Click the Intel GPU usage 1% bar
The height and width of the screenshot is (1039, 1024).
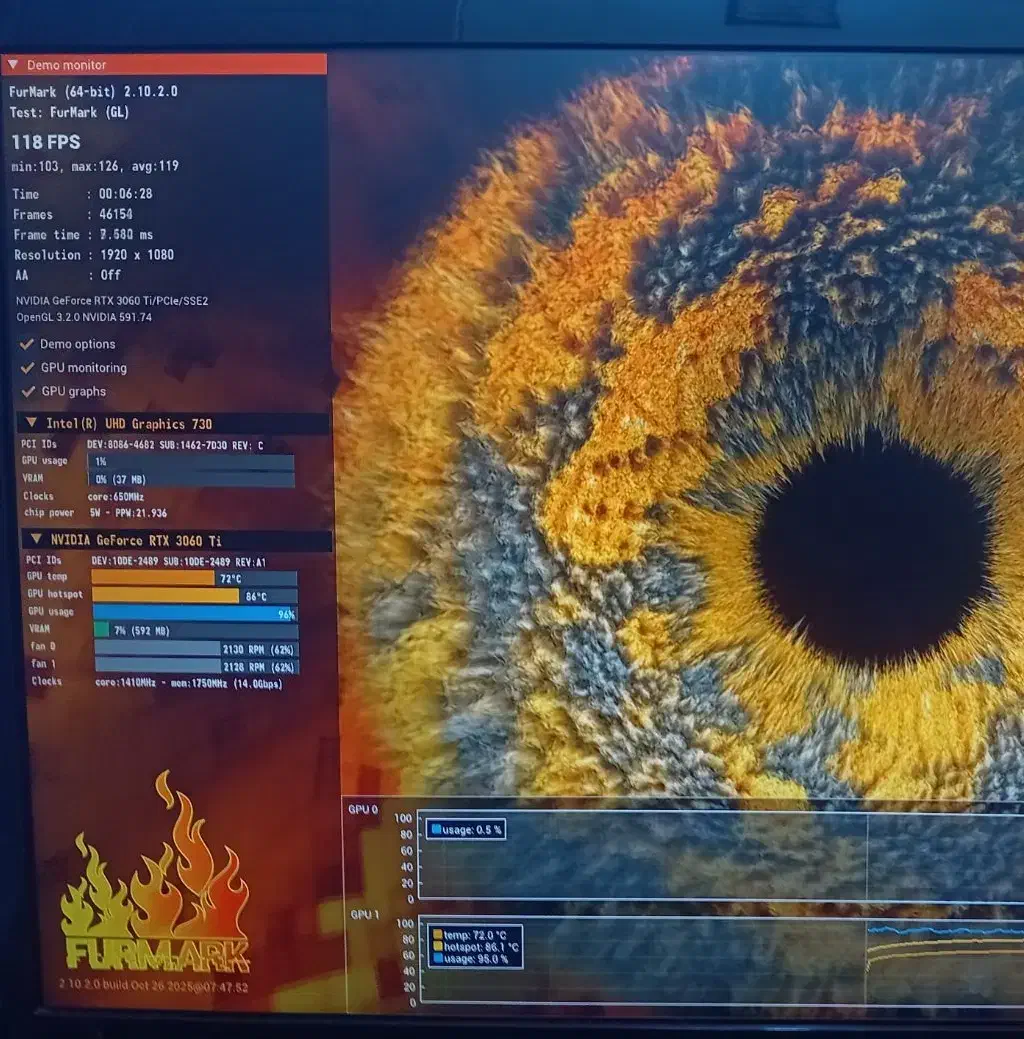190,462
